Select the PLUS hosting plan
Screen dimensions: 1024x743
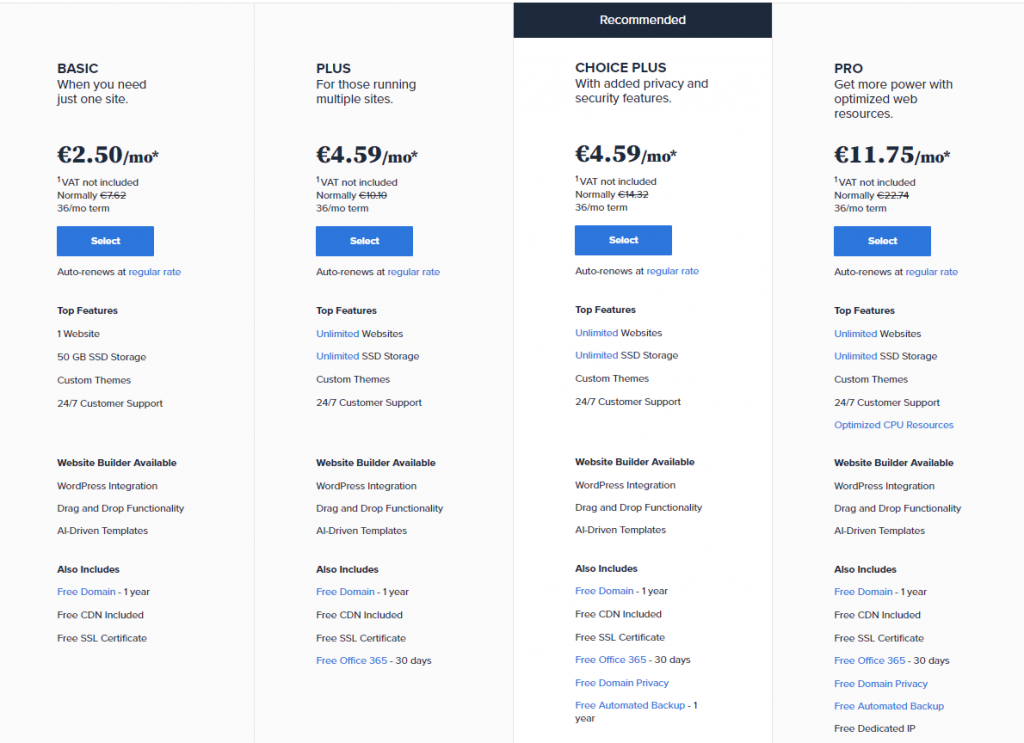[364, 241]
